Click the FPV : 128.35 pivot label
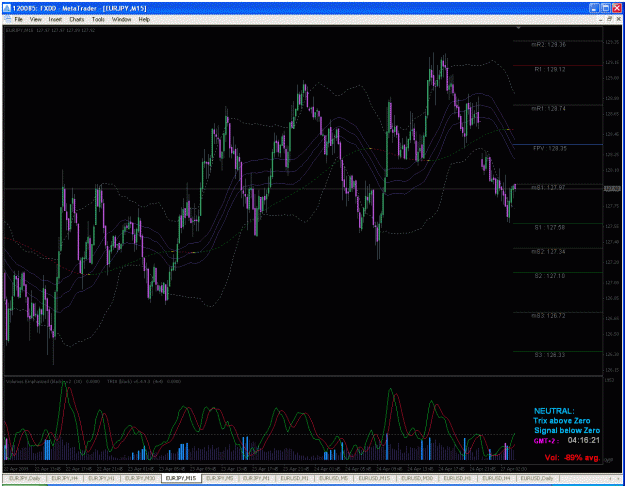The width and height of the screenshot is (625, 486). [550, 148]
